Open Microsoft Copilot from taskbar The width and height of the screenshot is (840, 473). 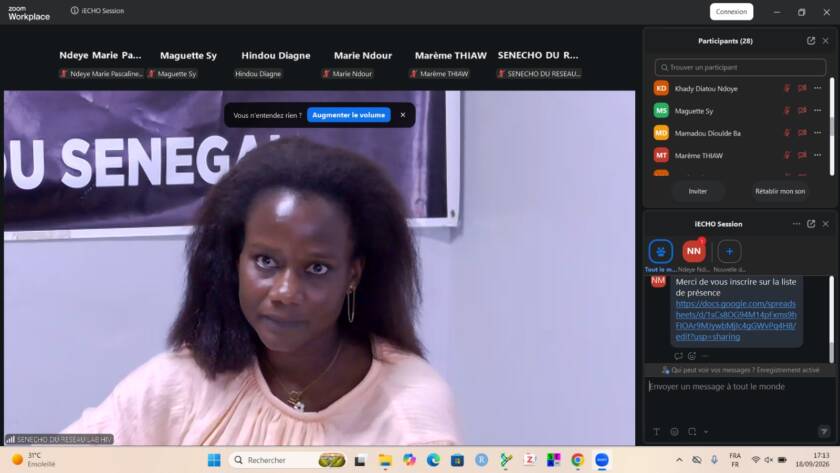pos(409,460)
